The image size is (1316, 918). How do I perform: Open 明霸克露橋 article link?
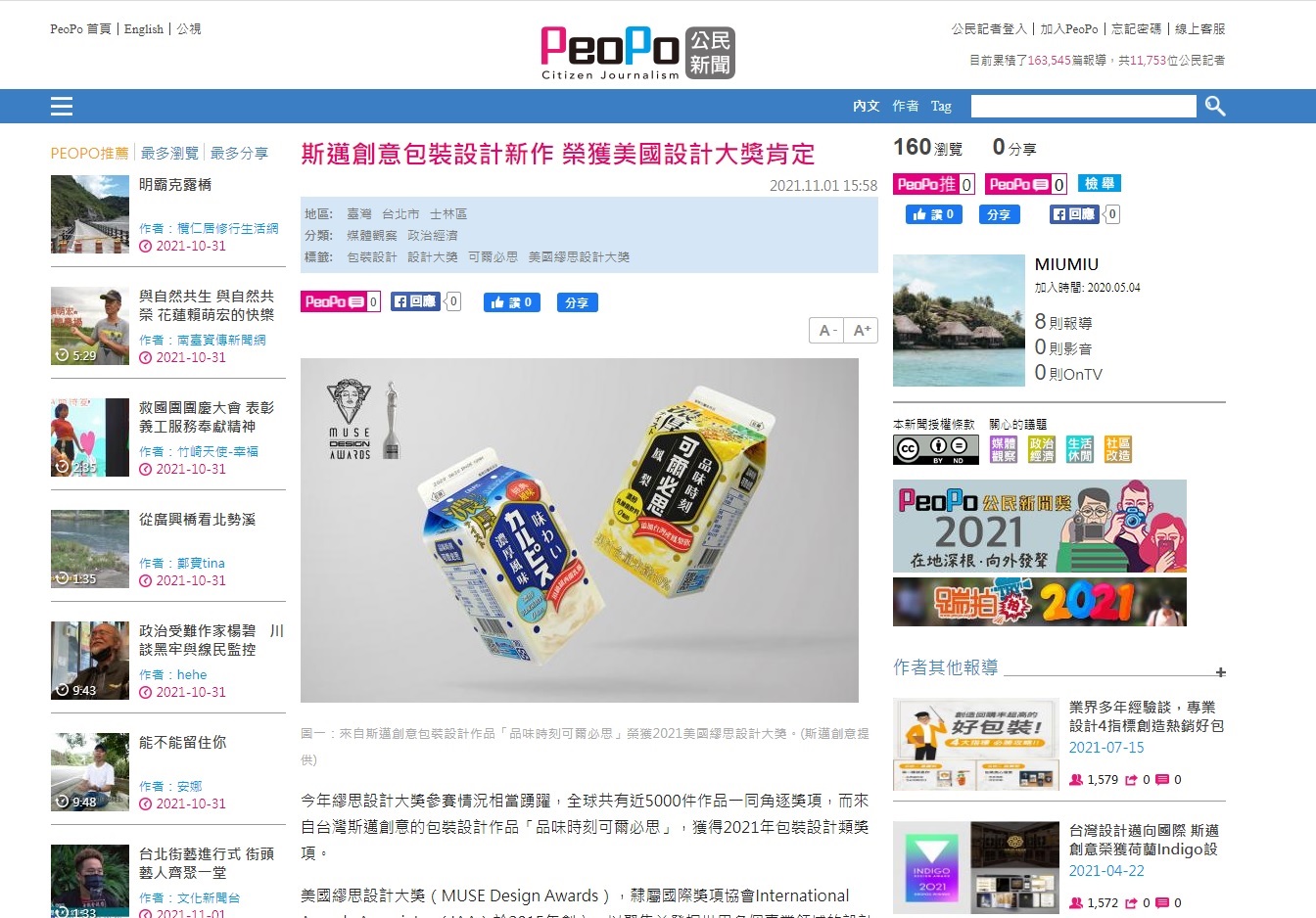click(175, 184)
